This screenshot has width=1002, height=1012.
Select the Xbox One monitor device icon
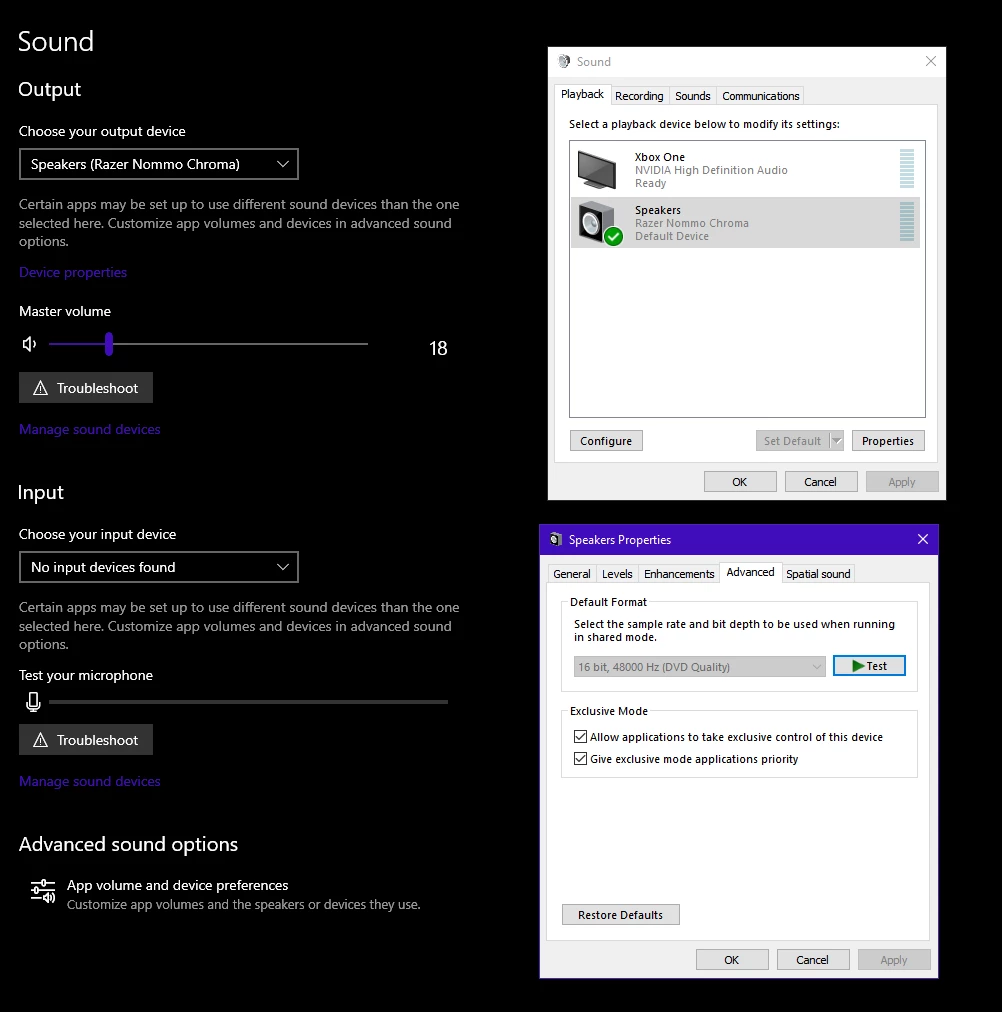coord(597,170)
